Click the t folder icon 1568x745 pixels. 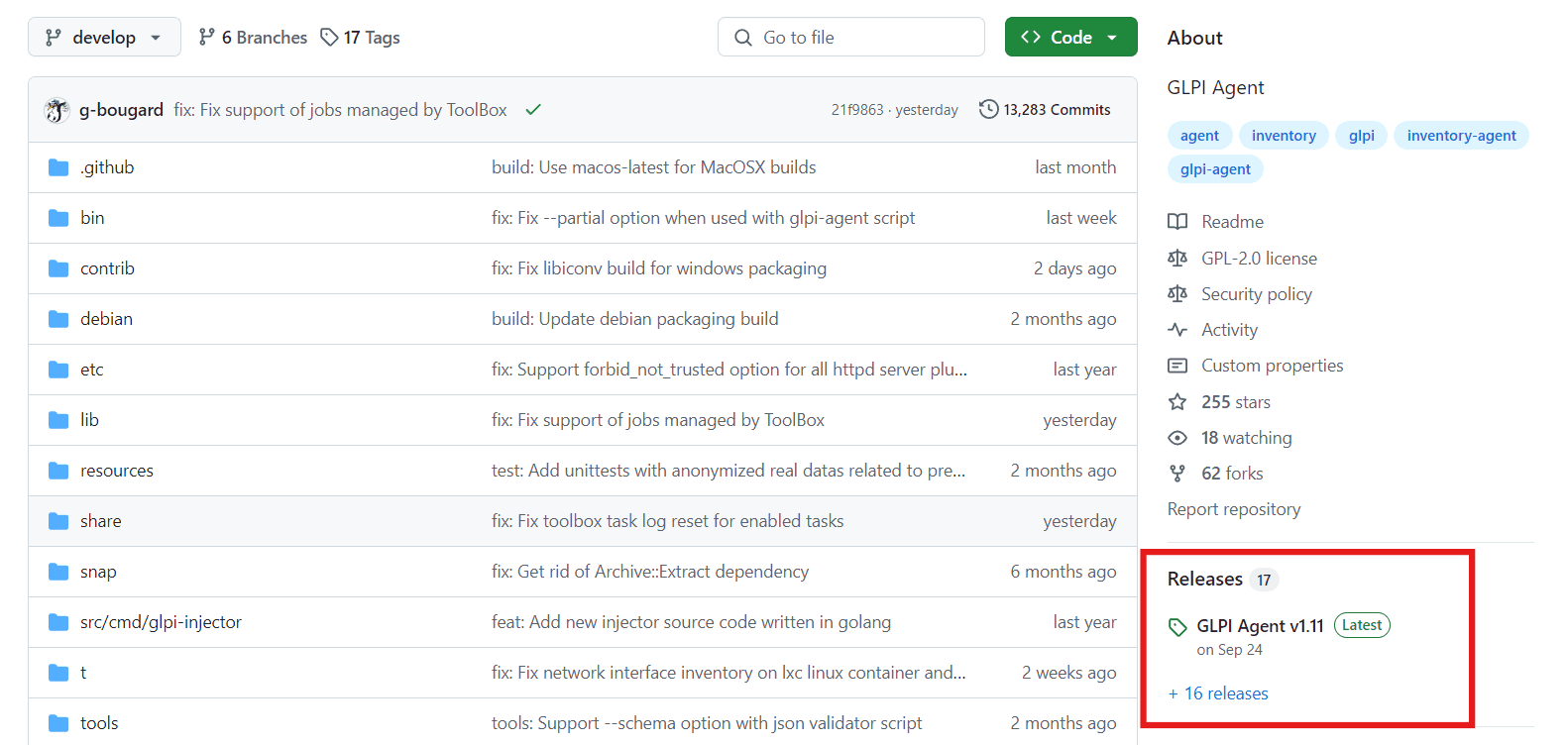58,673
